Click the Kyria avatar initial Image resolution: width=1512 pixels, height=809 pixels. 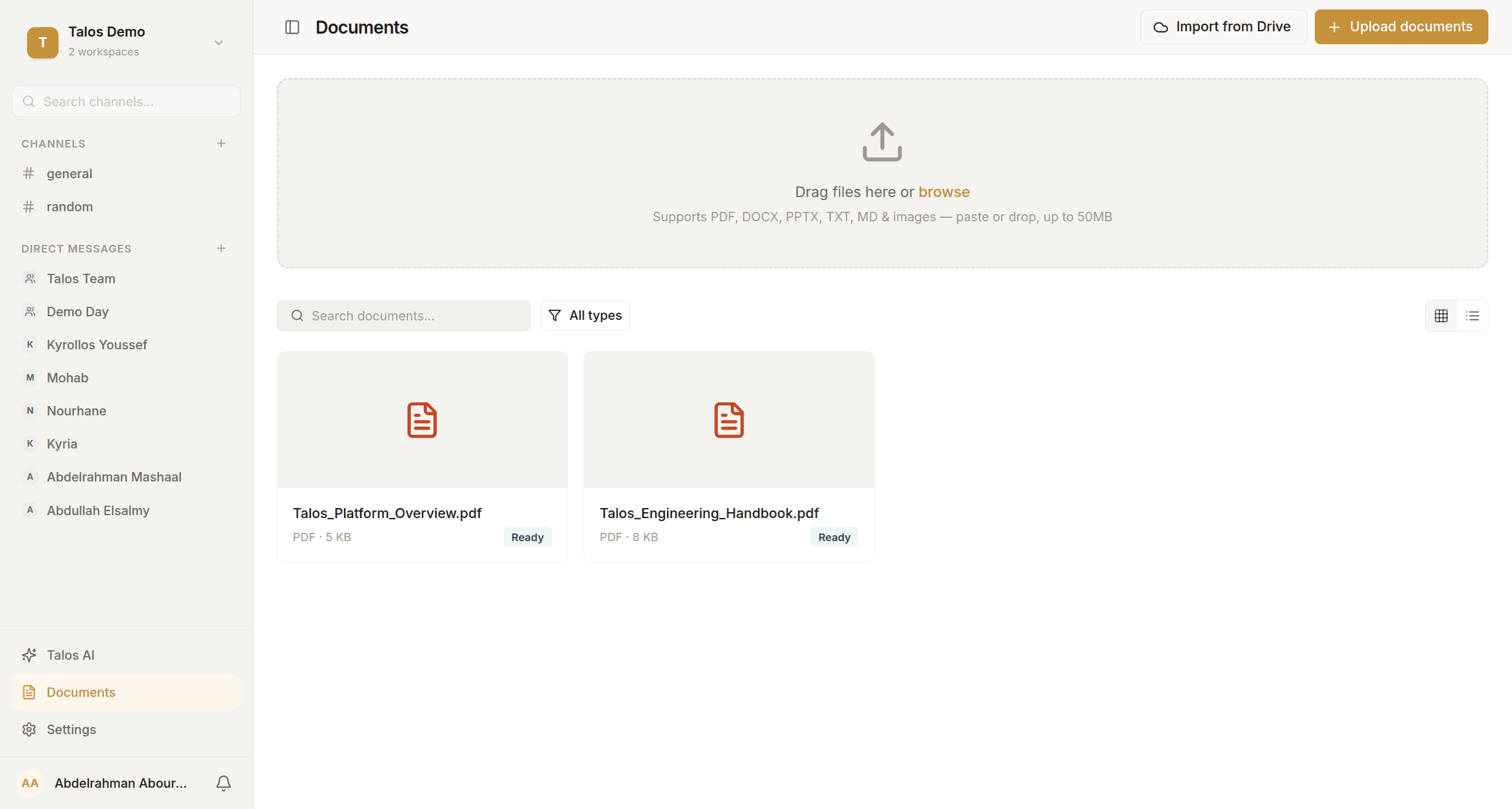[30, 444]
